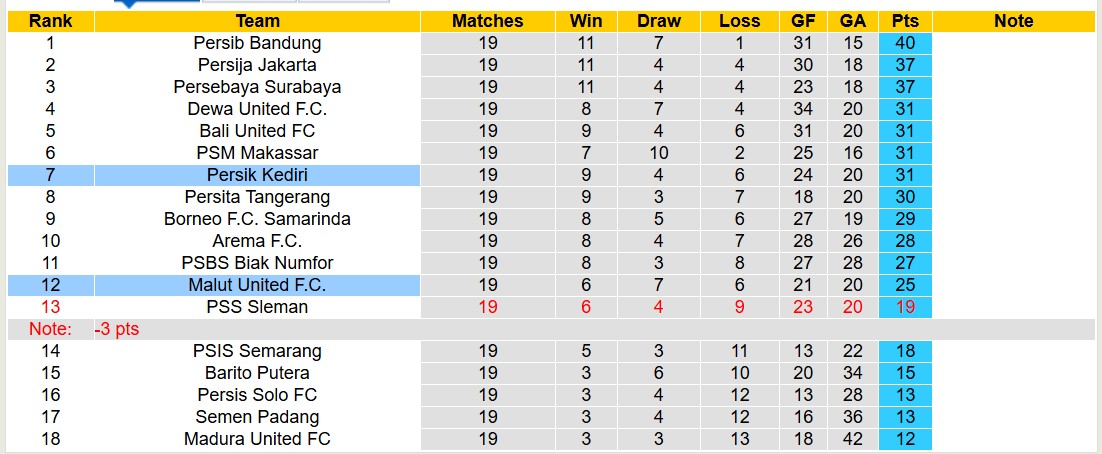Open the Madura United FC team link
The height and width of the screenshot is (454, 1102).
pos(257,439)
